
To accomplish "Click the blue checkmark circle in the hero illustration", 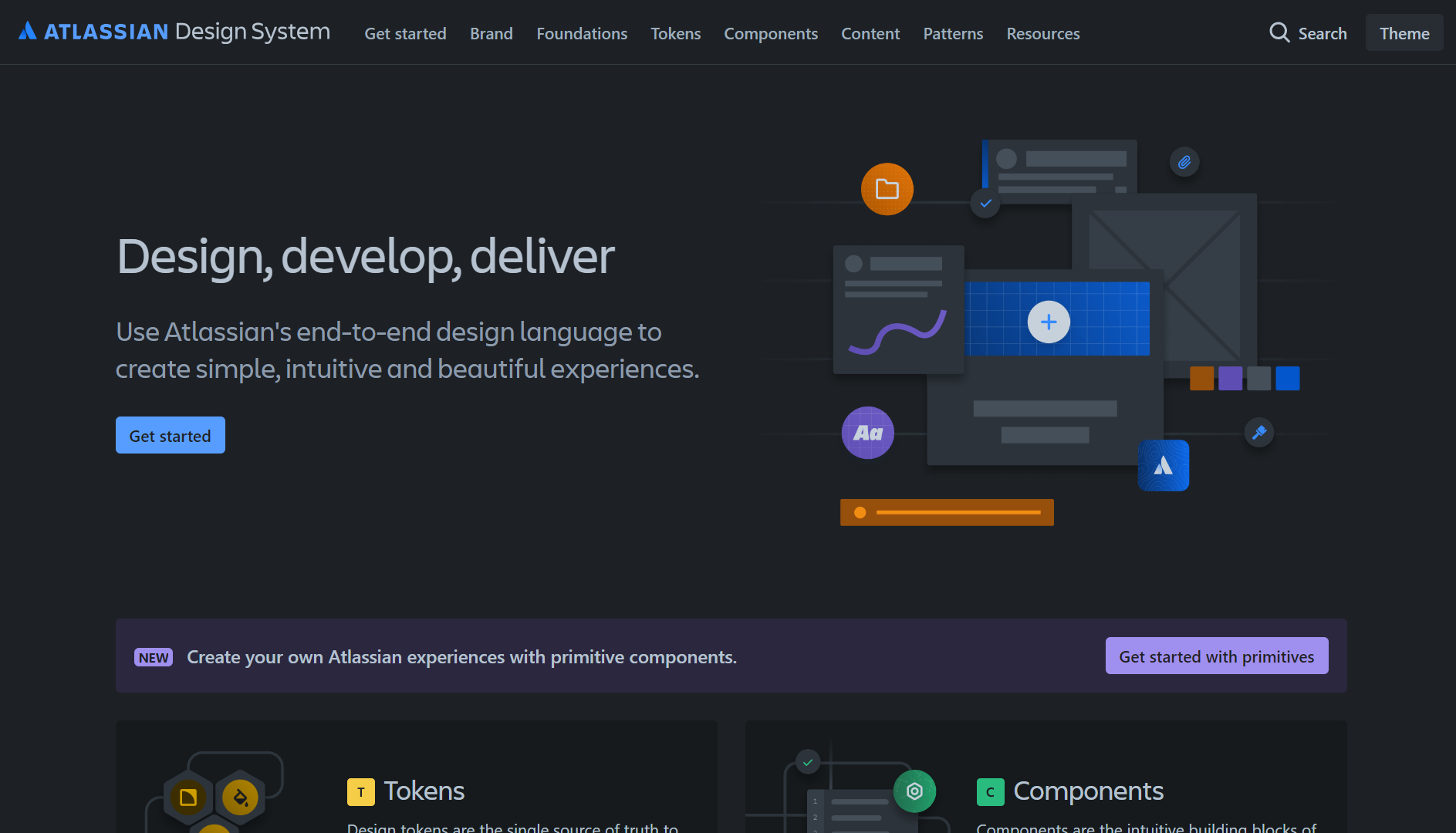I will click(x=985, y=204).
